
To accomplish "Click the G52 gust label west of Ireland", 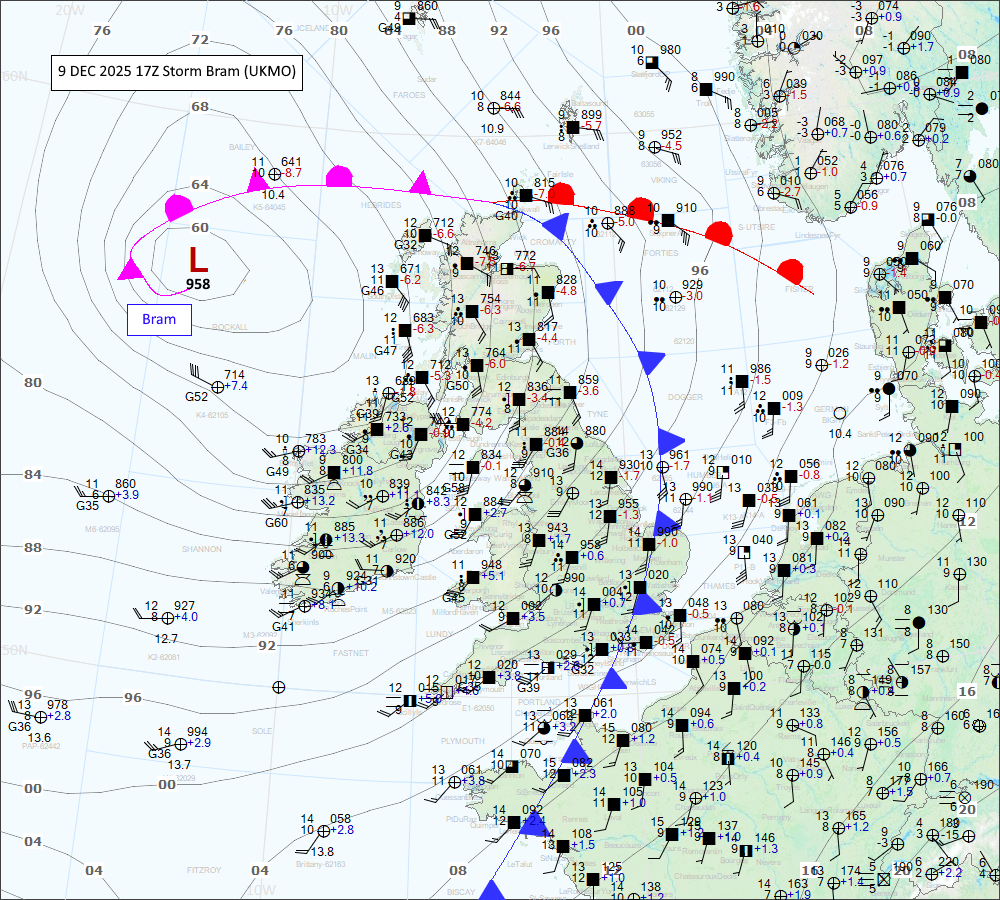I will [x=196, y=396].
